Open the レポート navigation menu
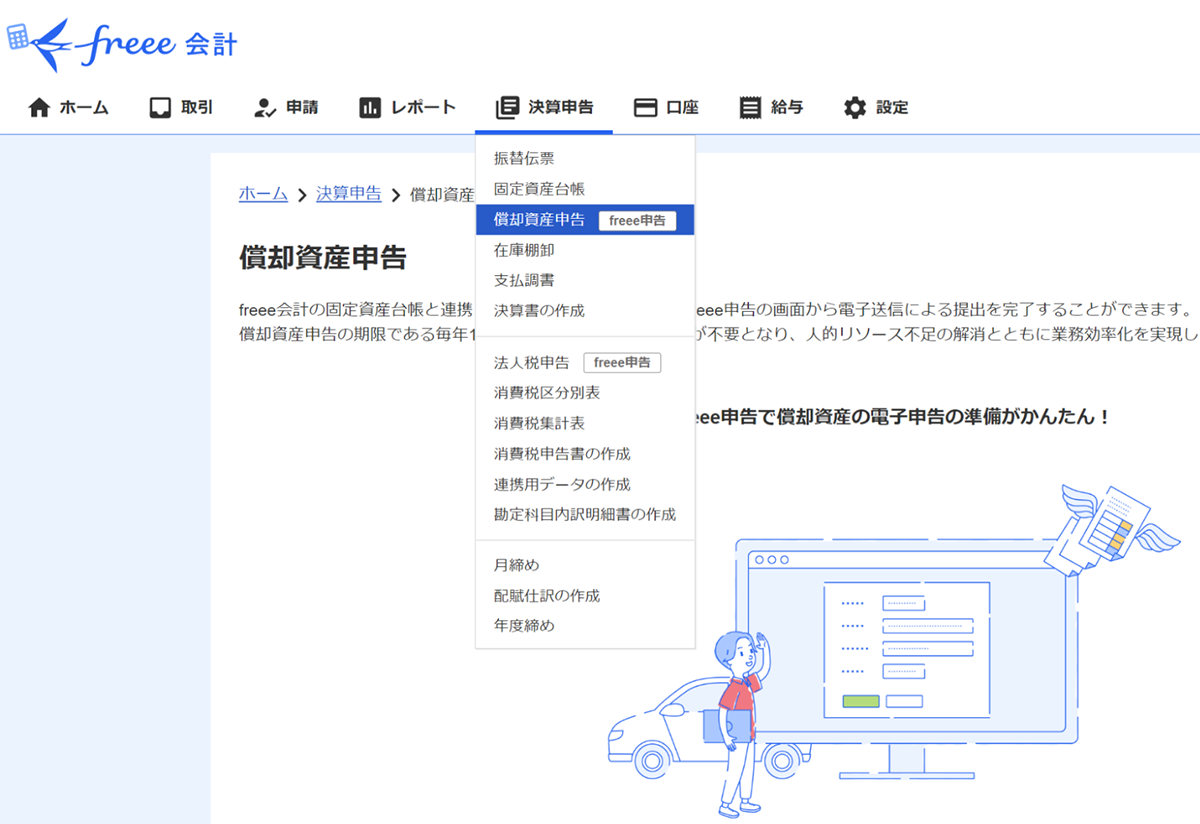Screen dimensions: 1200x824 [x=408, y=108]
